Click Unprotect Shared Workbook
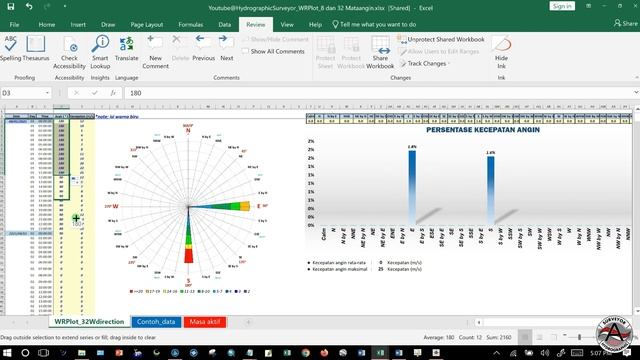 click(x=441, y=40)
